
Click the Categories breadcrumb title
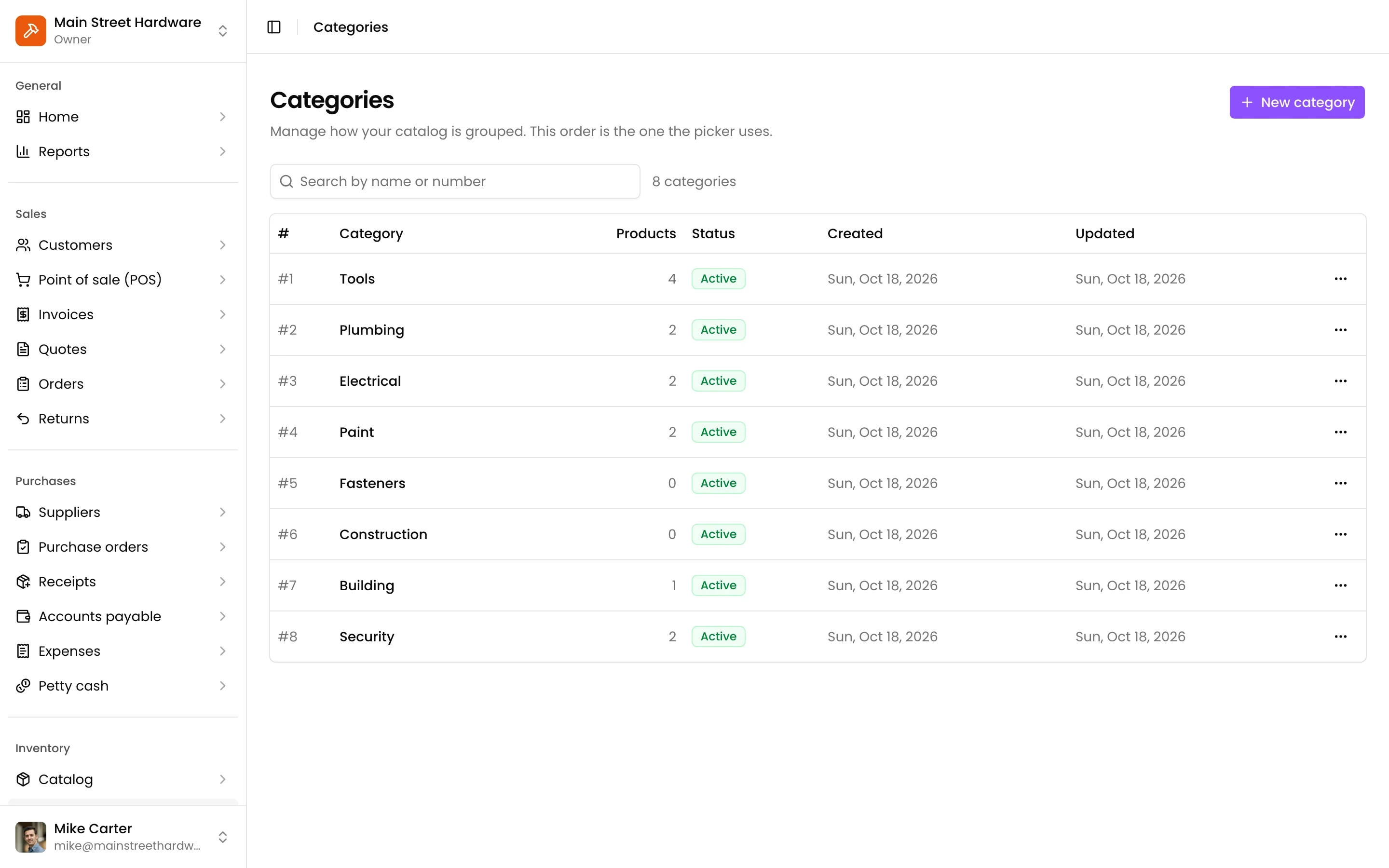click(x=350, y=27)
